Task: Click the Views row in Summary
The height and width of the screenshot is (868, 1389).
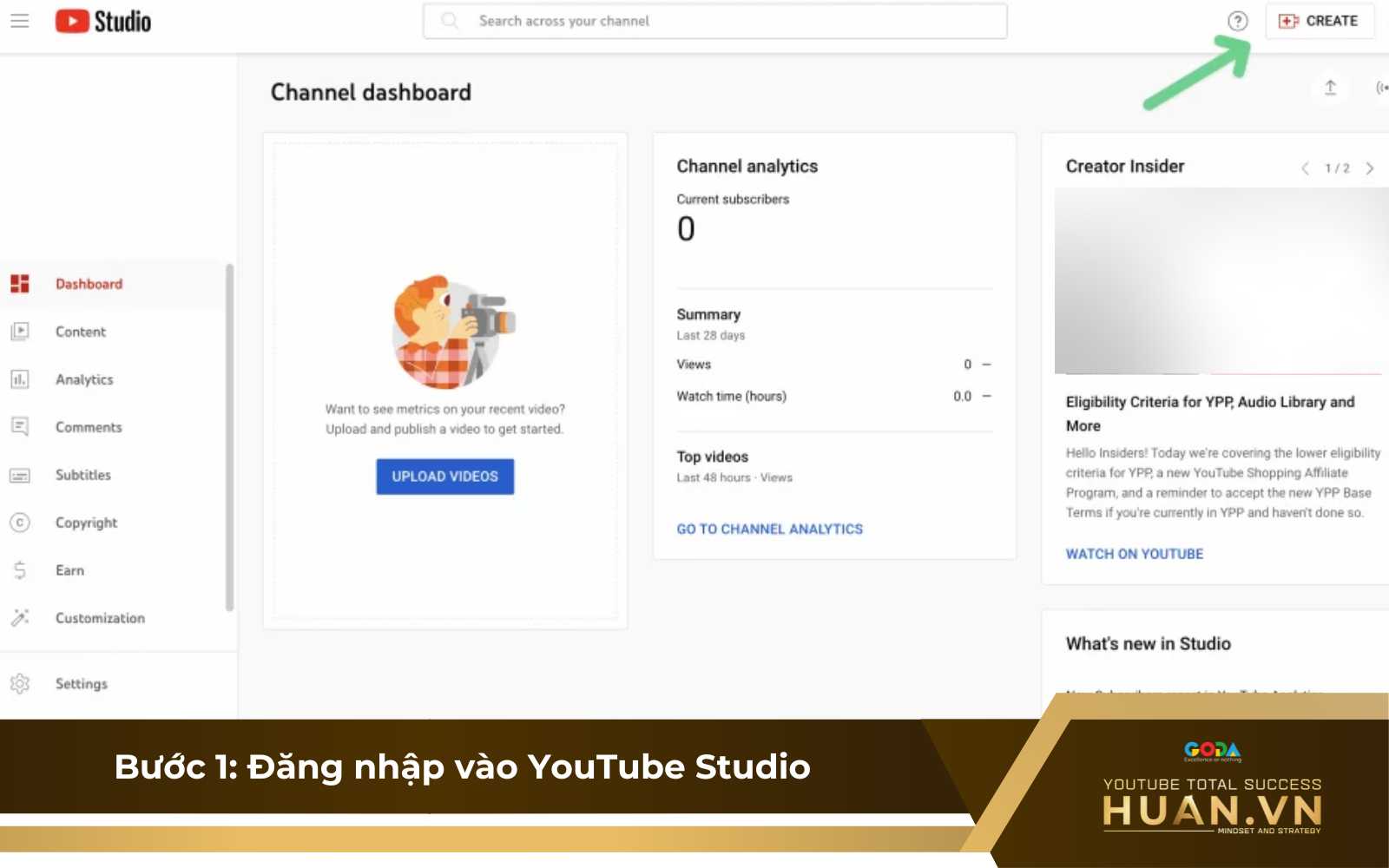Action: point(834,365)
